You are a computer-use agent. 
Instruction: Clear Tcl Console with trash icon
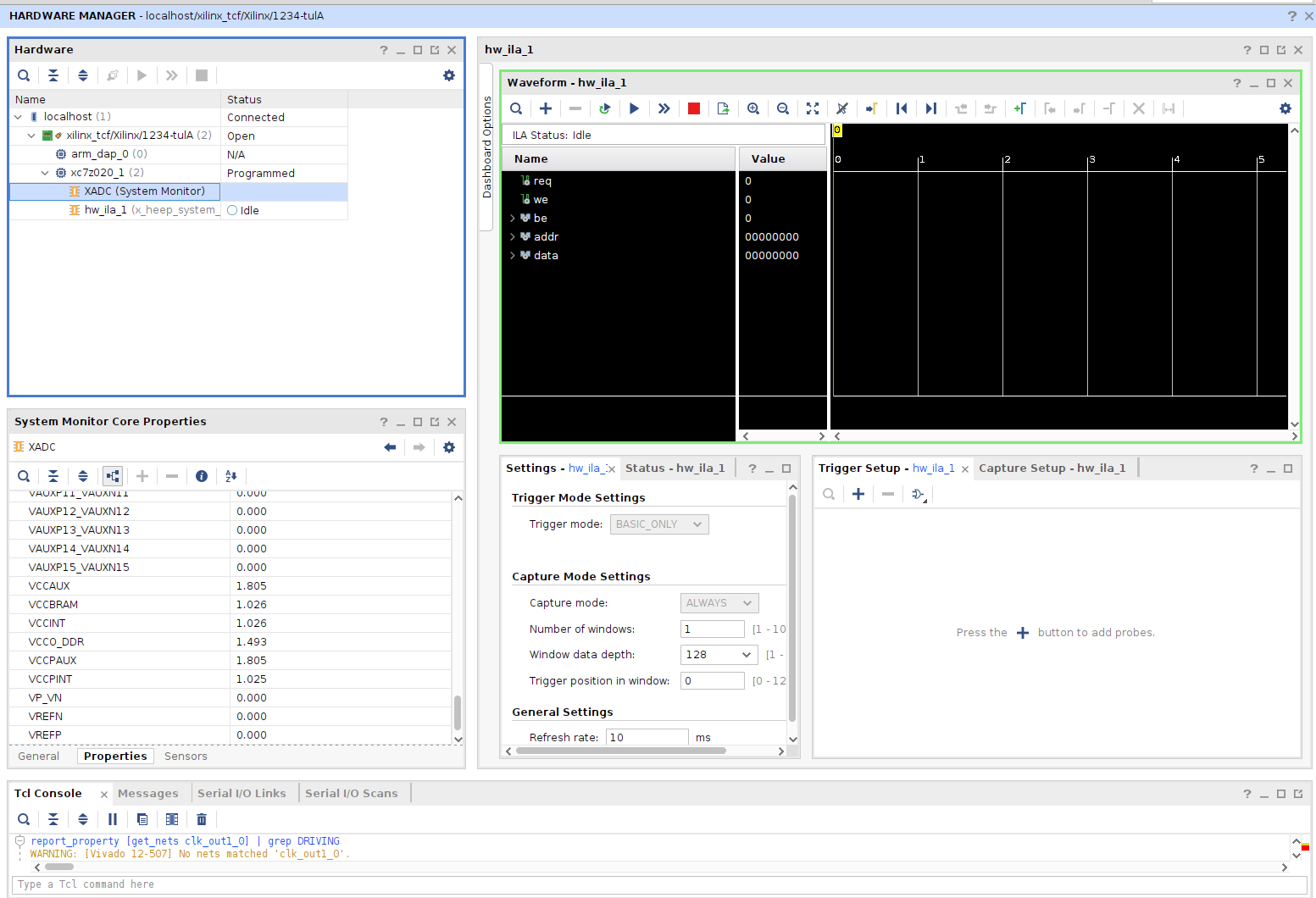[x=202, y=819]
